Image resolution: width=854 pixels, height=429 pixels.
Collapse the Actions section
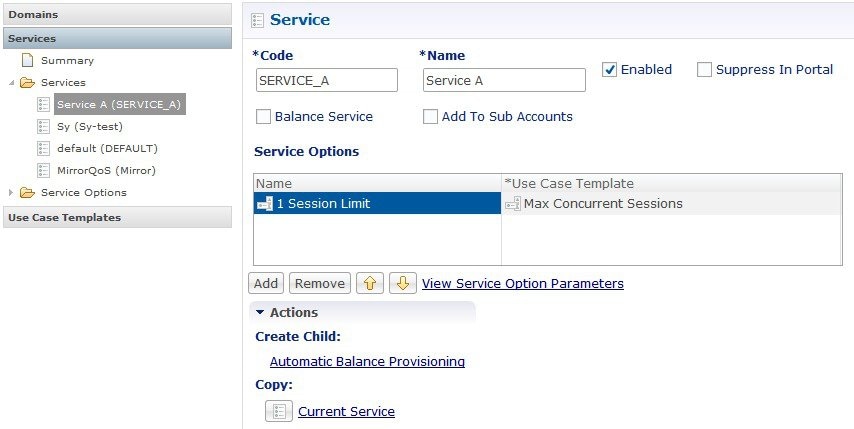[x=260, y=312]
